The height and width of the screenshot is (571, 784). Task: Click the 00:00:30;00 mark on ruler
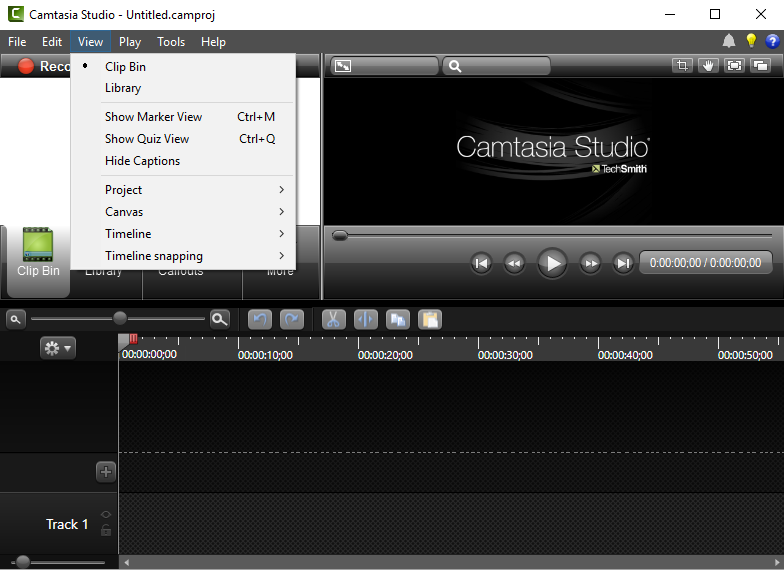(x=505, y=355)
